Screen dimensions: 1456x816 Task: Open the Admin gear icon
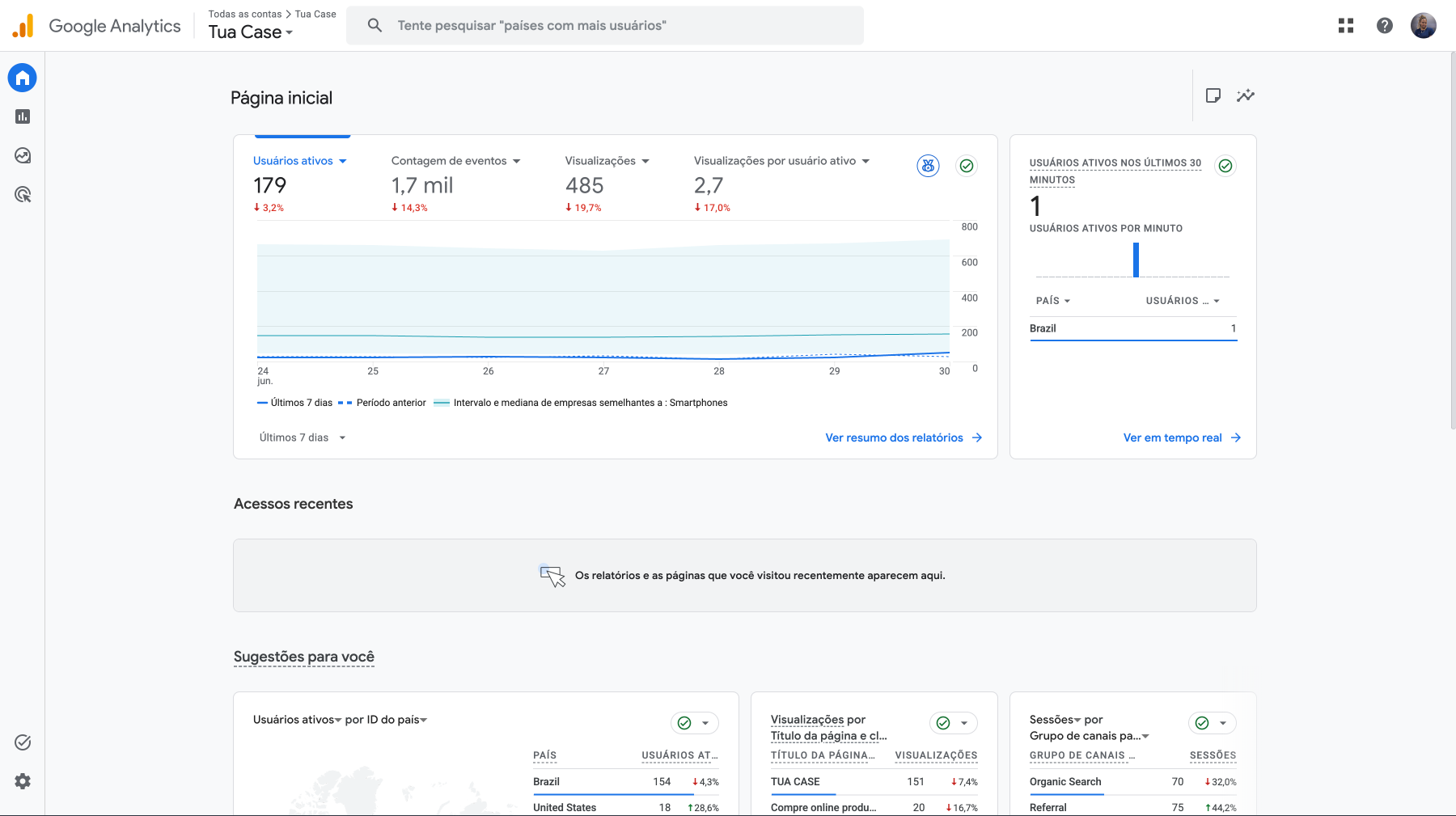click(x=23, y=781)
